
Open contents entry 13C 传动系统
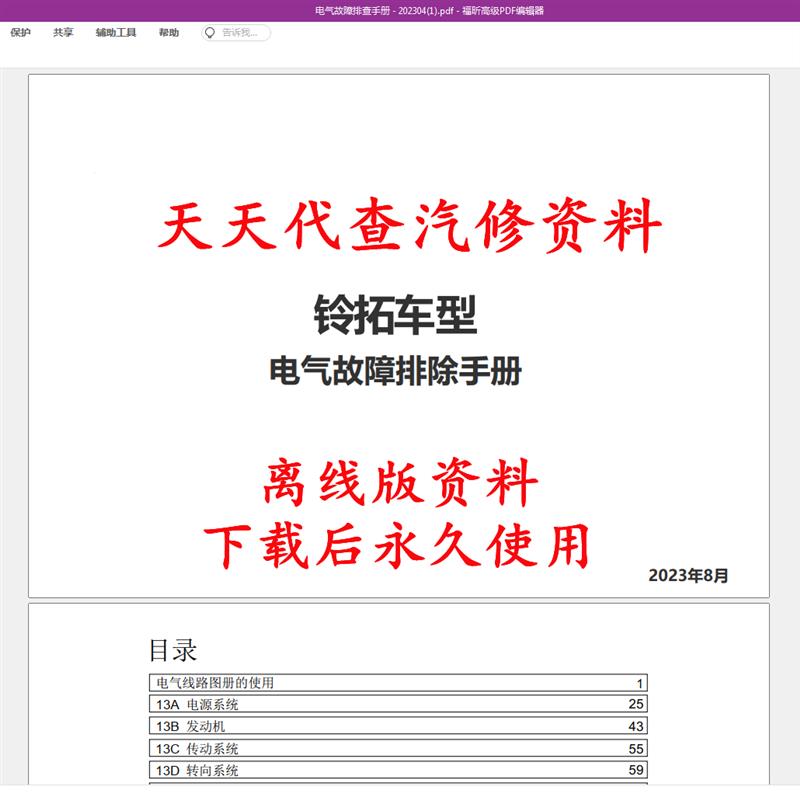(398, 748)
